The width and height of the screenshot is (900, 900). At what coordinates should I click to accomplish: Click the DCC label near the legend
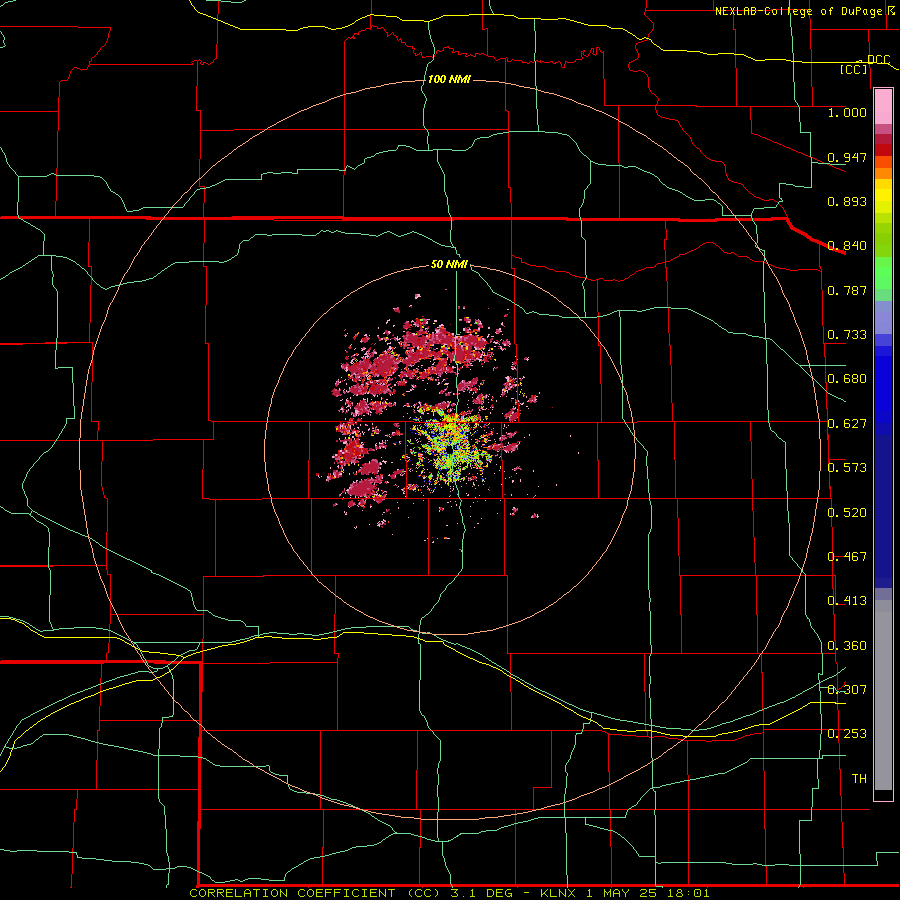point(878,59)
